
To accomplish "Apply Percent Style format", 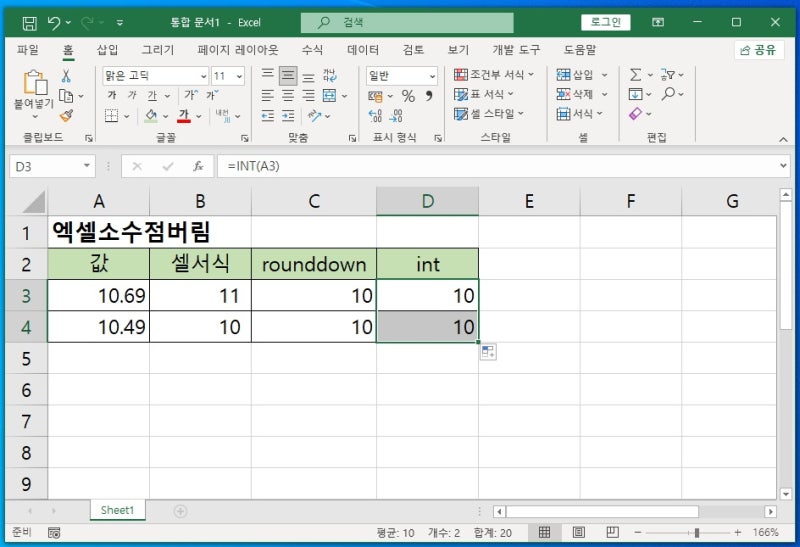I will coord(408,95).
